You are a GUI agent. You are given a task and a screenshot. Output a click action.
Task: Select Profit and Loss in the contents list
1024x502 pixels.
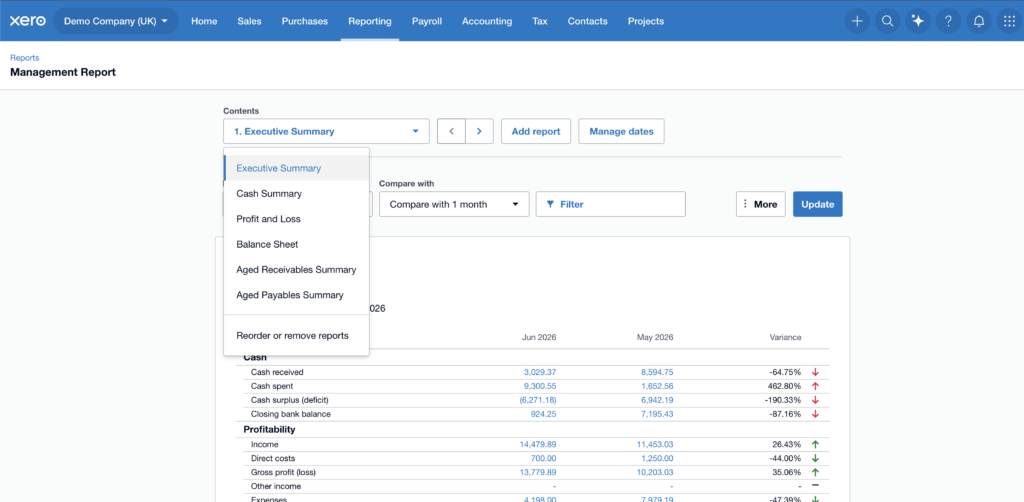pyautogui.click(x=296, y=219)
